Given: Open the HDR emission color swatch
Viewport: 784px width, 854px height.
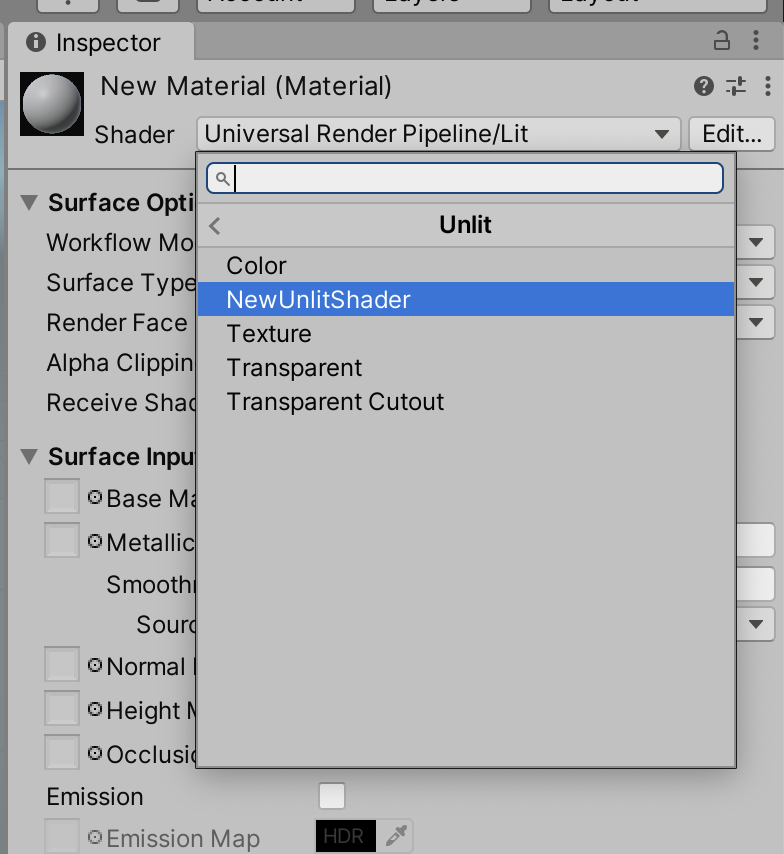Looking at the screenshot, I should point(346,835).
